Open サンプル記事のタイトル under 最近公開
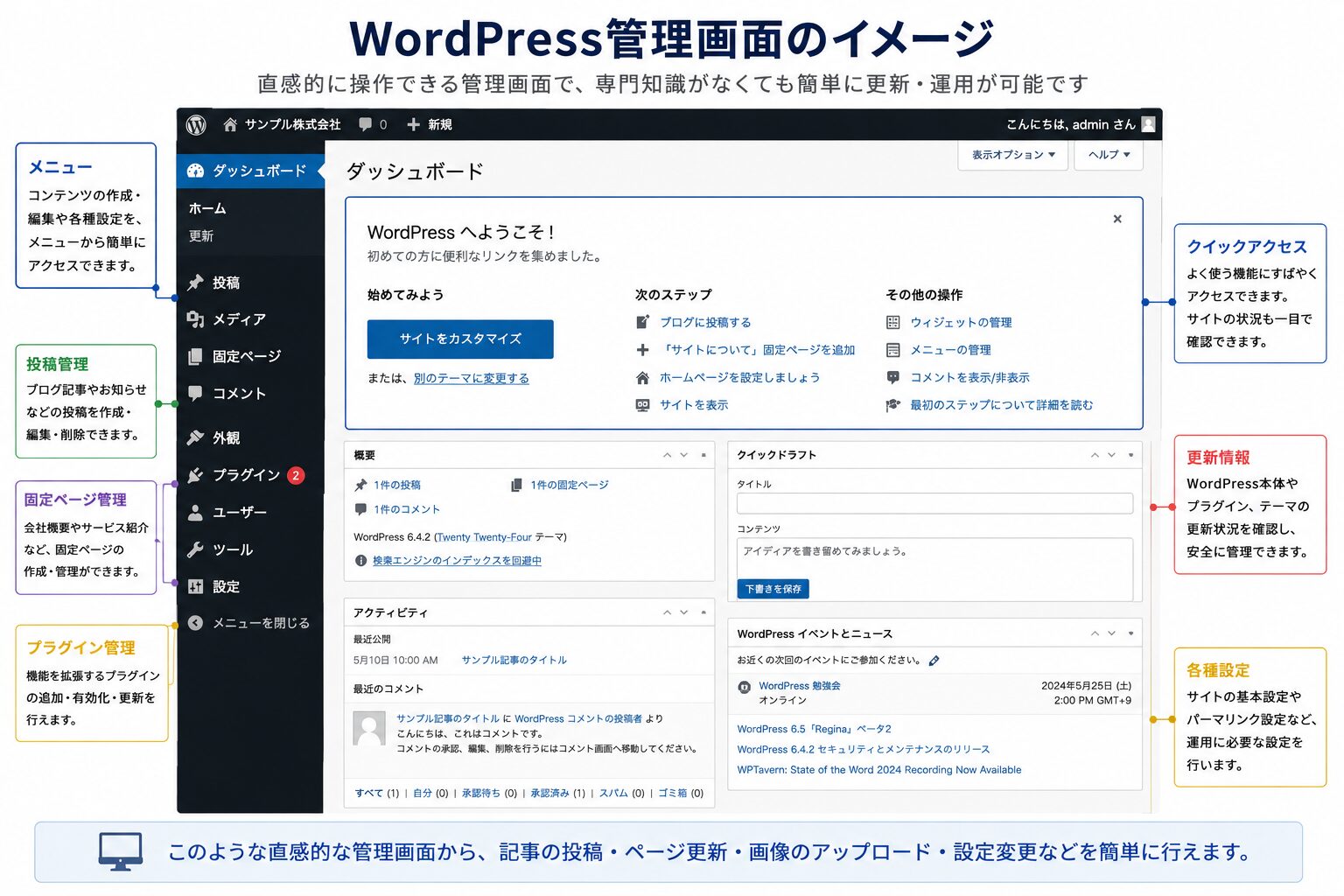 click(514, 661)
